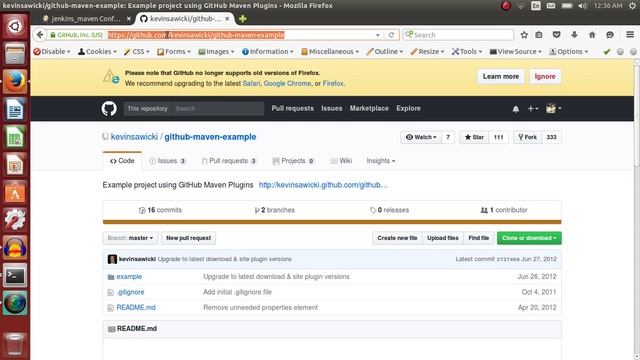
Task: Open Explore in GitHub header
Action: coord(408,109)
